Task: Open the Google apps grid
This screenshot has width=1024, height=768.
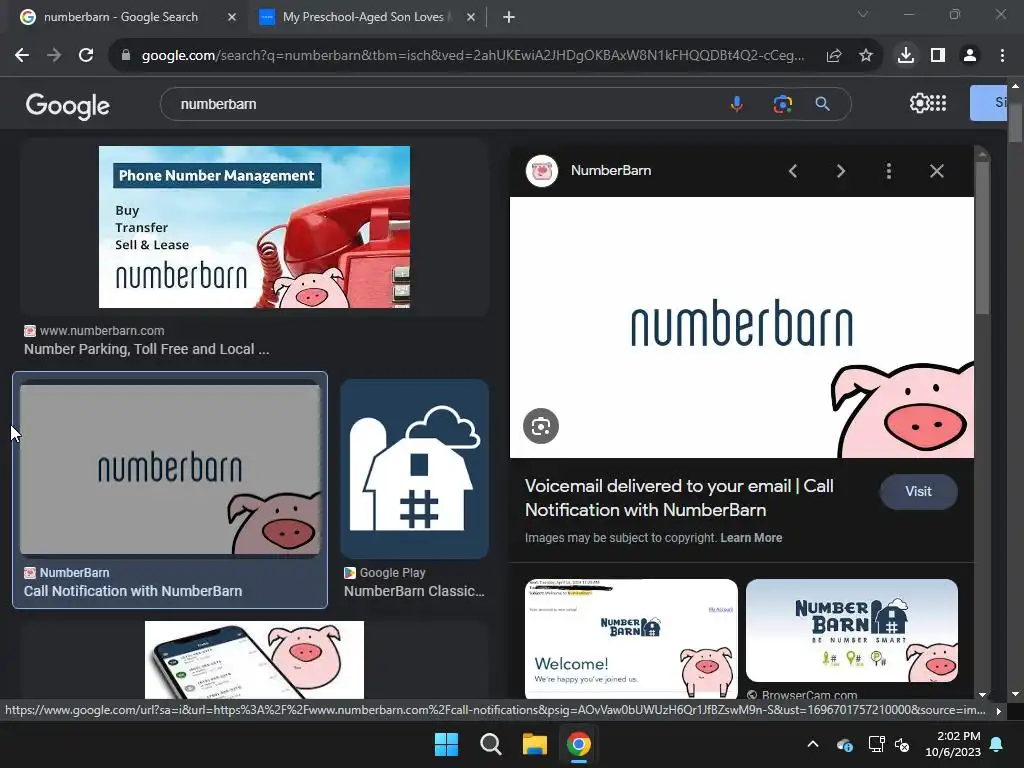Action: 938,103
